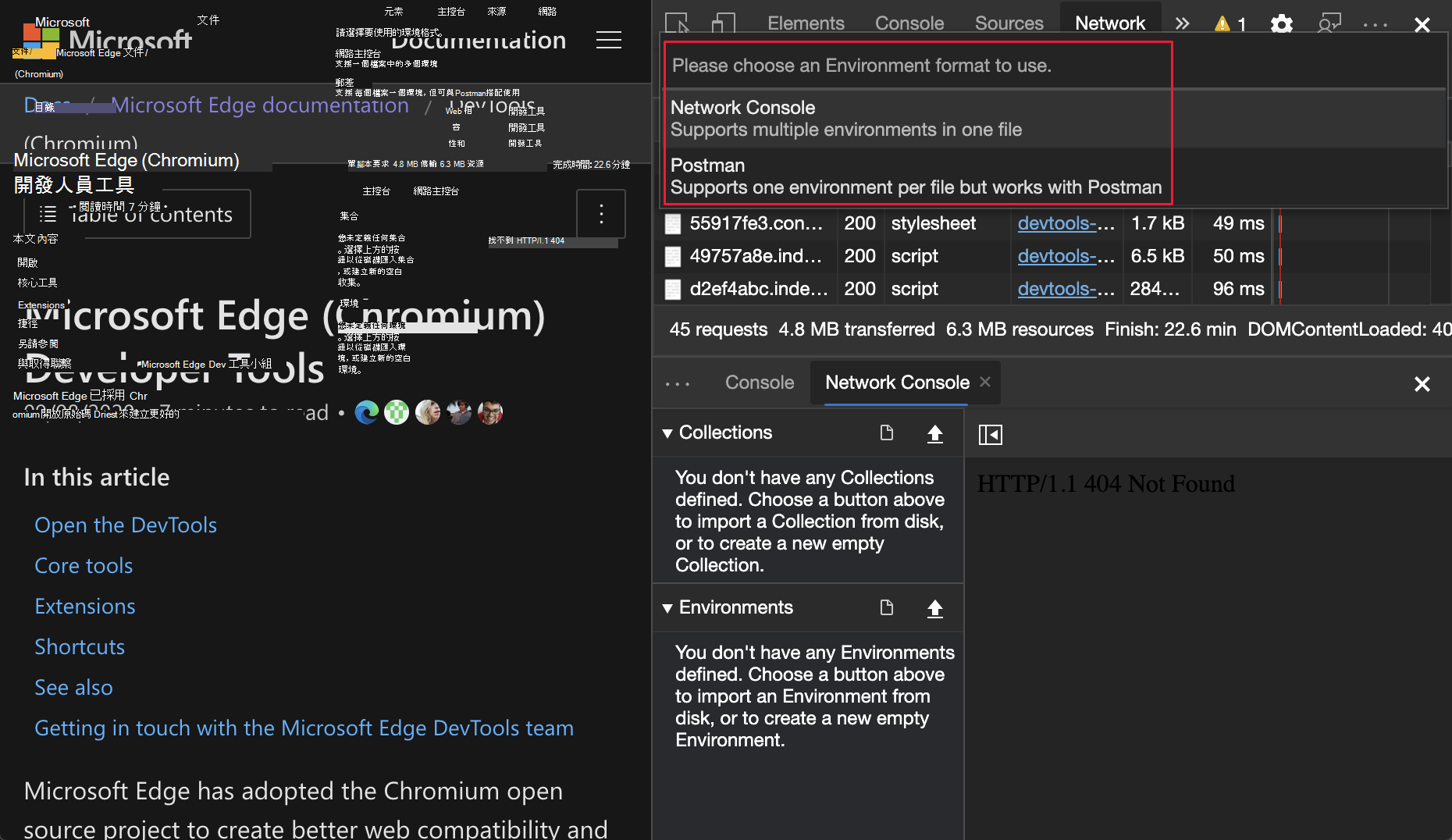Click initiator link for 55917fe3 stylesheet row
The image size is (1452, 840).
coord(1066,223)
